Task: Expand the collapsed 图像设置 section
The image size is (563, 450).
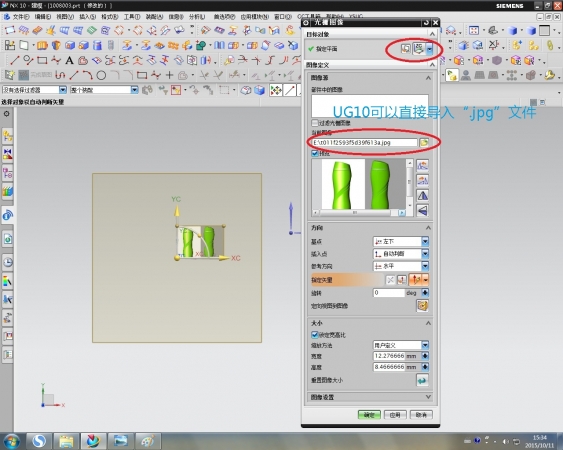Action: tap(370, 397)
